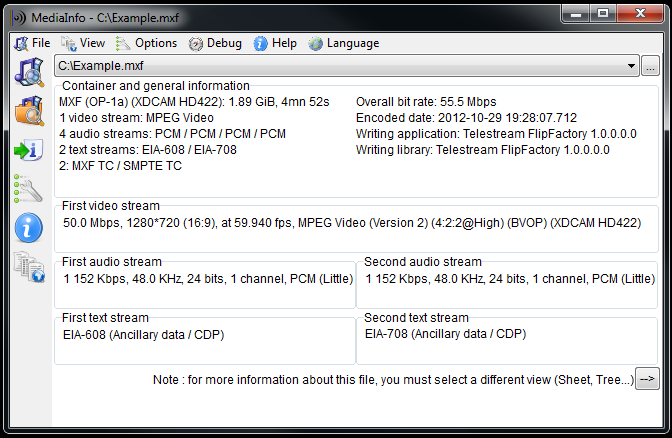Expand the C:\Example.mxf file dropdown
The height and width of the screenshot is (438, 672).
click(x=631, y=66)
